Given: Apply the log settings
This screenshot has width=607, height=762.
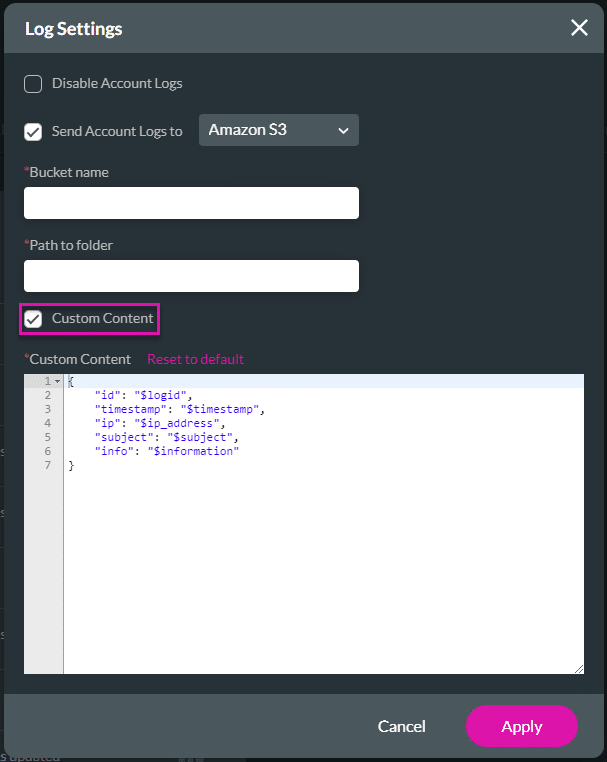Looking at the screenshot, I should click(521, 726).
